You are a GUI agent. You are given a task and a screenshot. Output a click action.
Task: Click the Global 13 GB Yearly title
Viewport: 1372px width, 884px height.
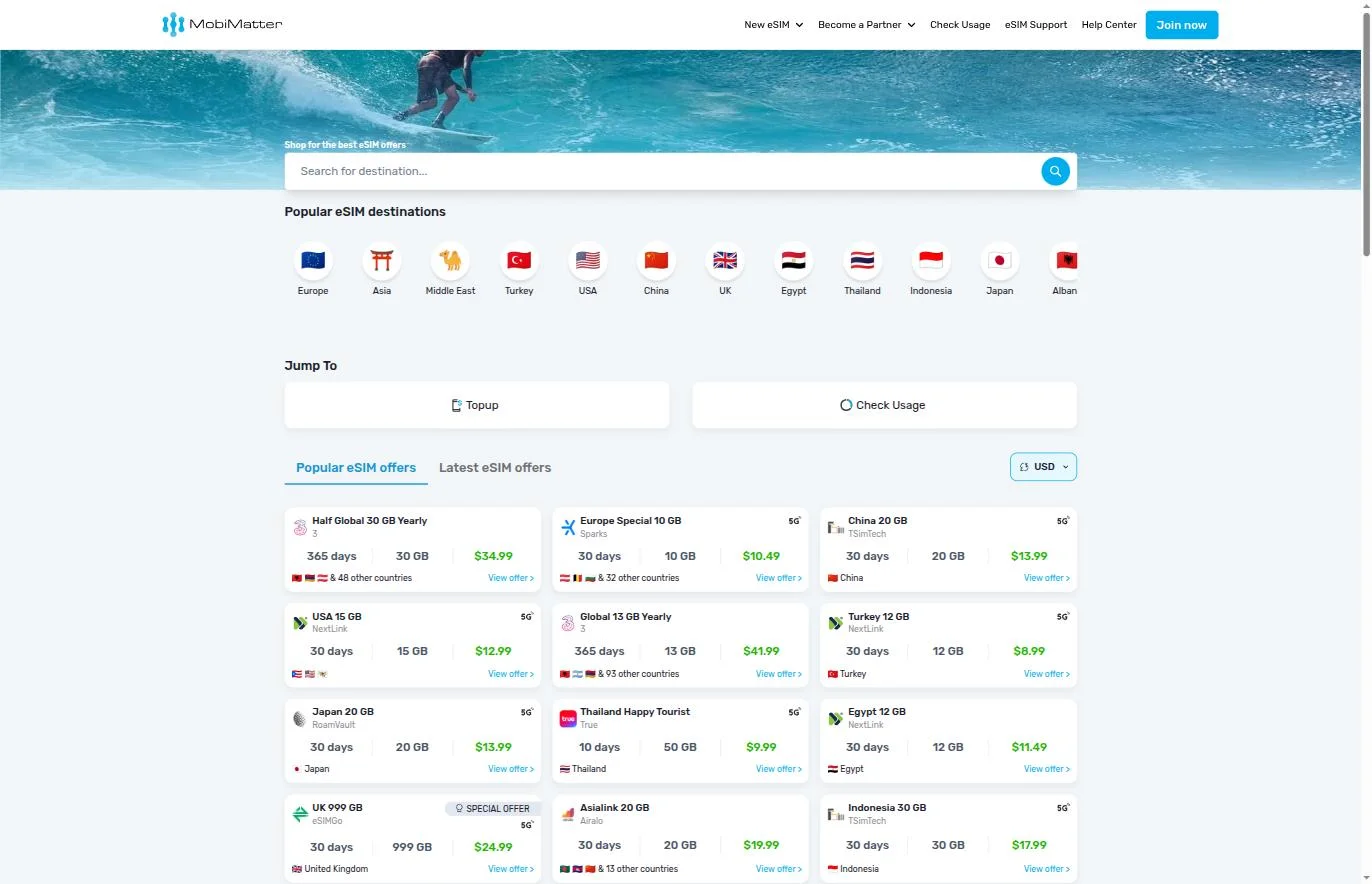tap(626, 617)
